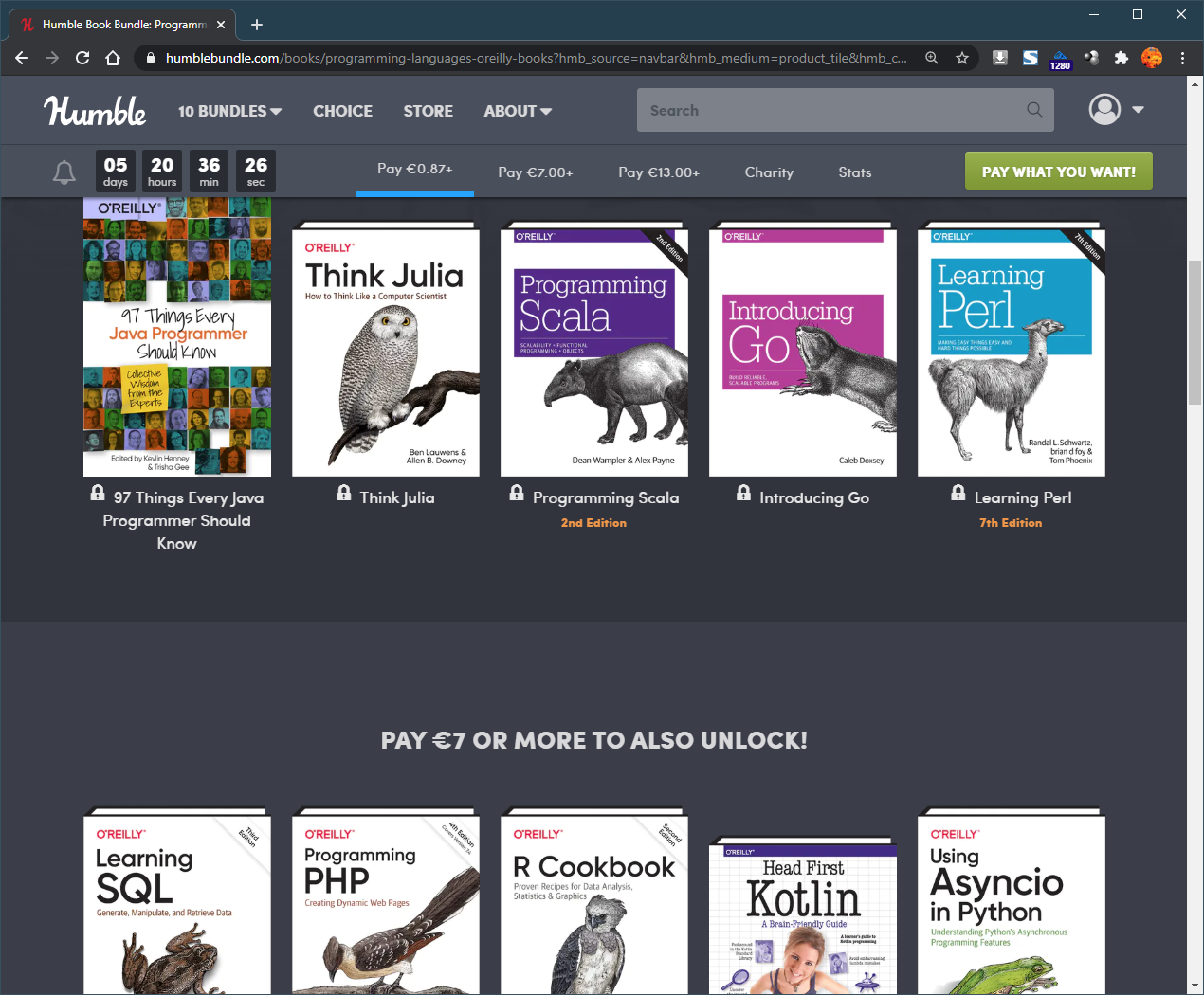Open the Introducing Go title link

pos(814,497)
